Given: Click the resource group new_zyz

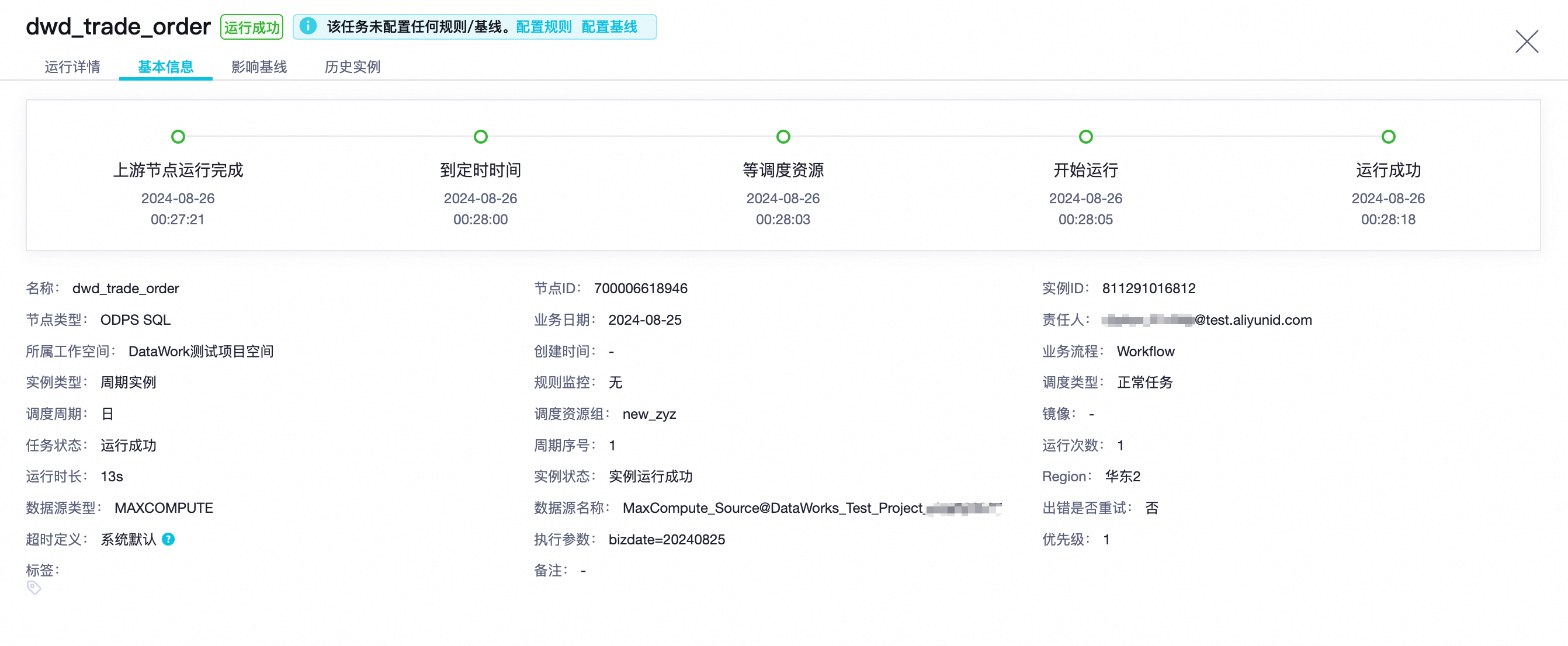Looking at the screenshot, I should 649,414.
